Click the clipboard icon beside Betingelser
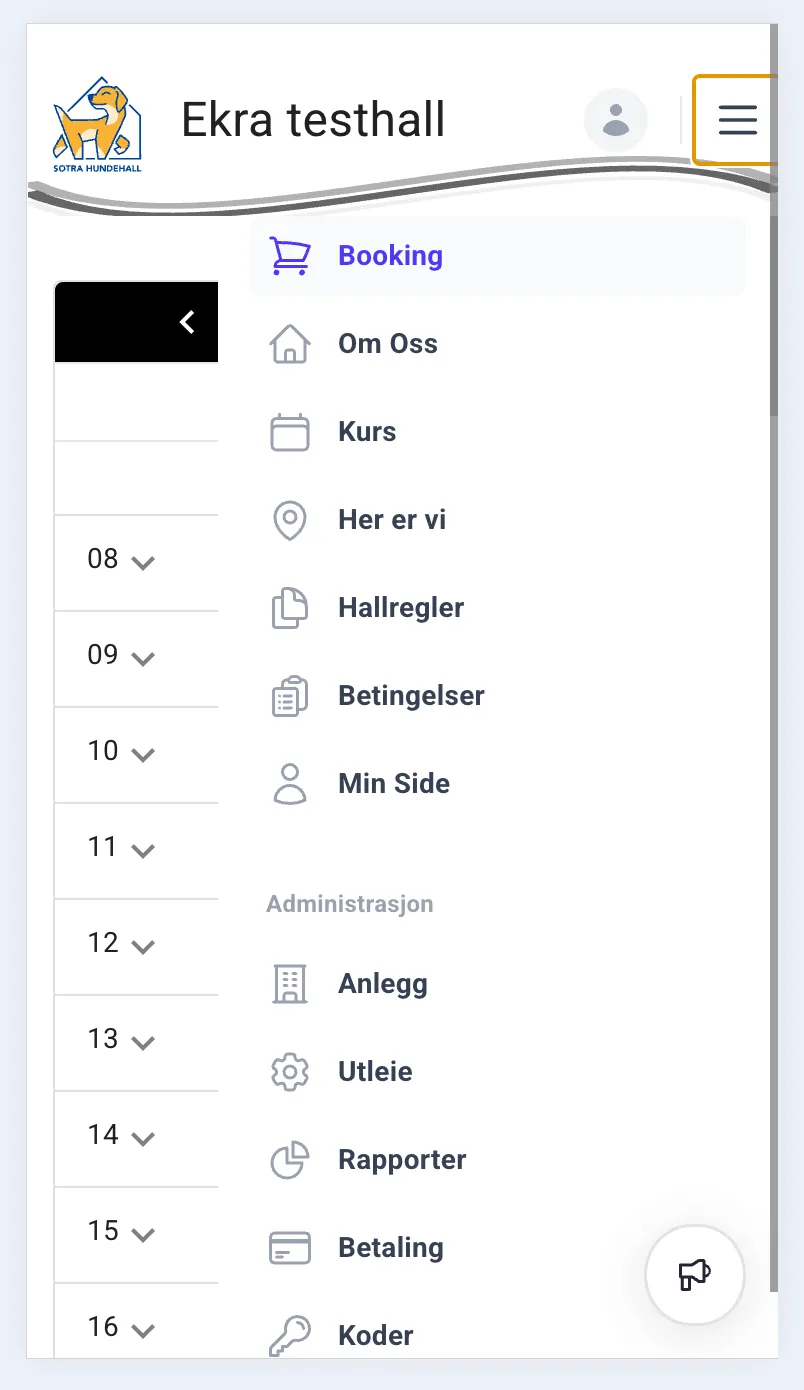 pos(290,696)
